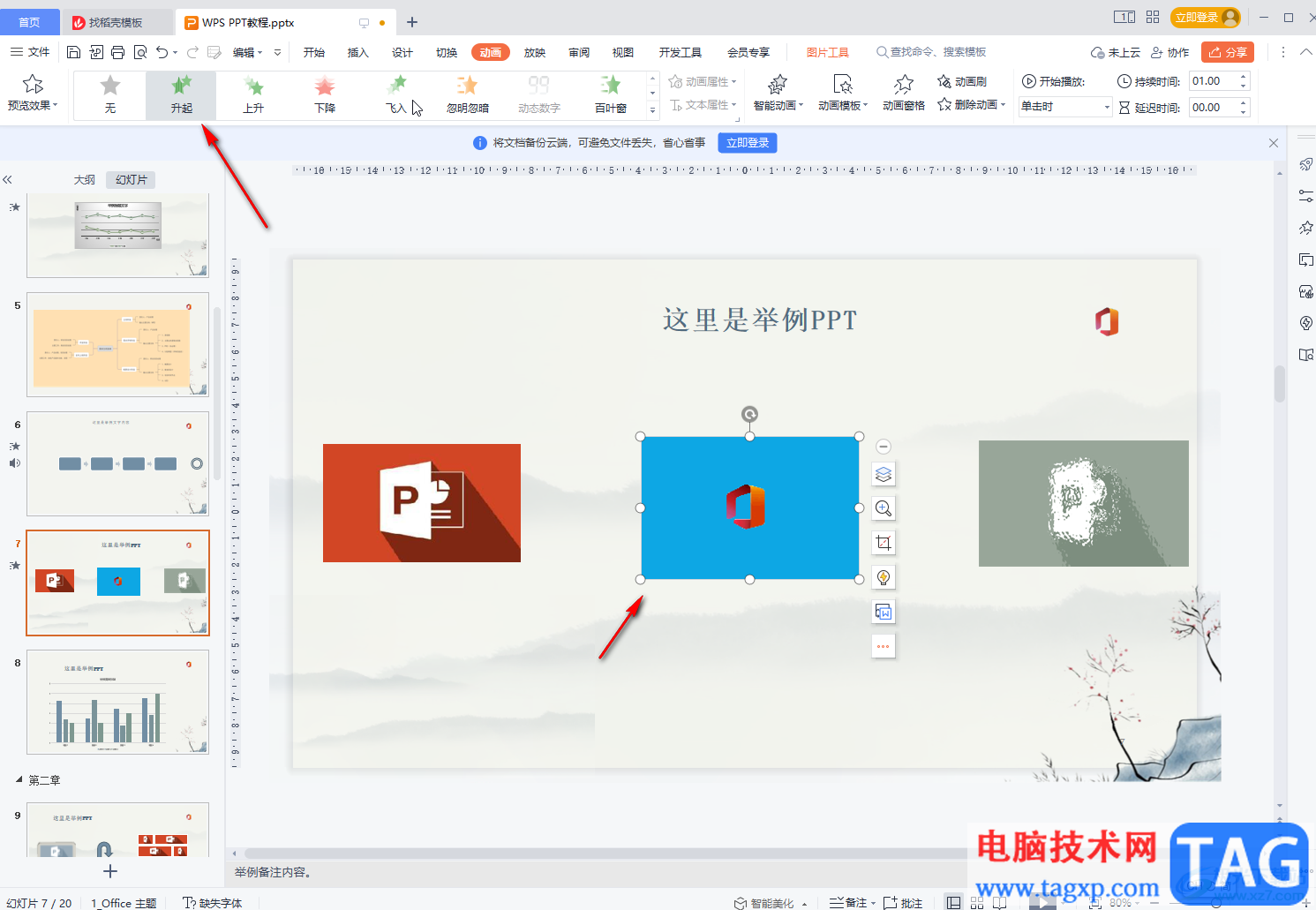
Task: Click the lightbulb idea icon beside image
Action: [x=884, y=577]
